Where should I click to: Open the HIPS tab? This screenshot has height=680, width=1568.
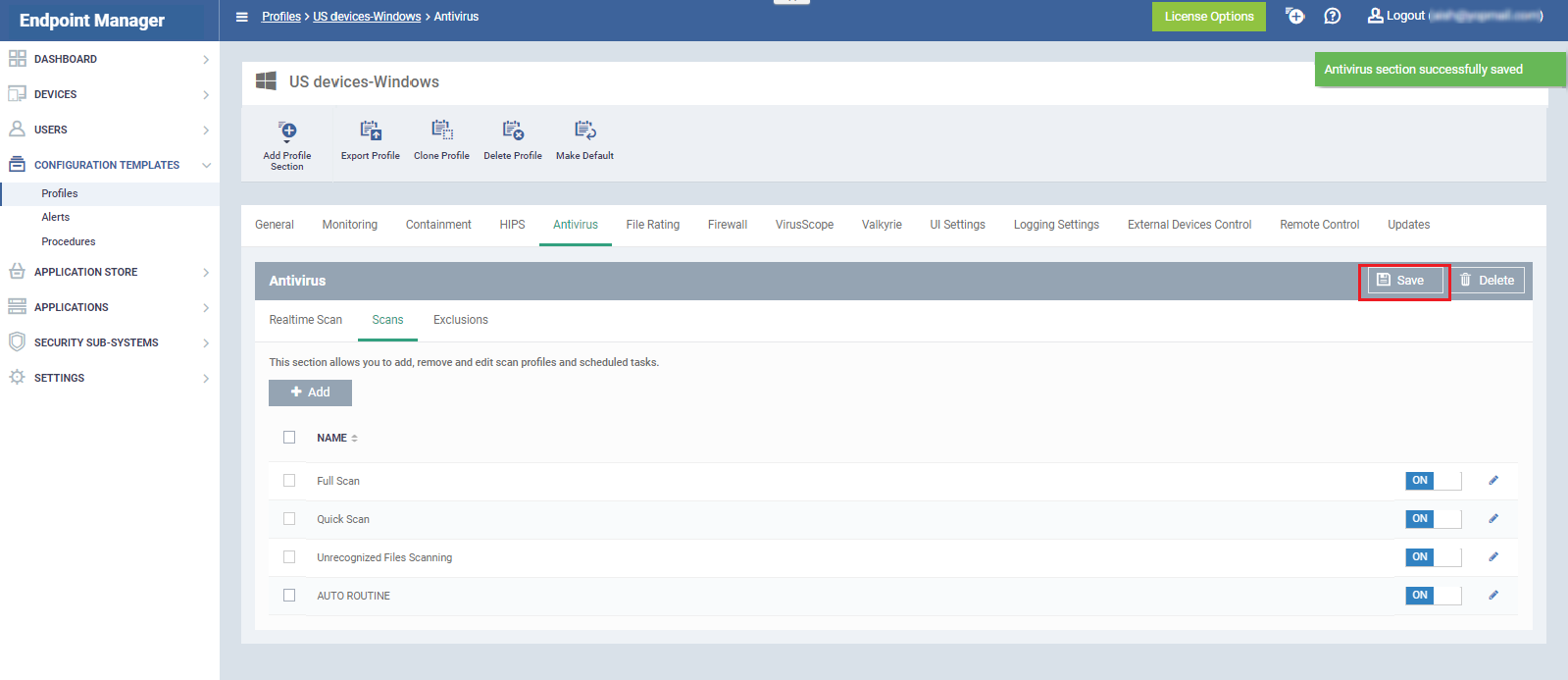tap(512, 225)
